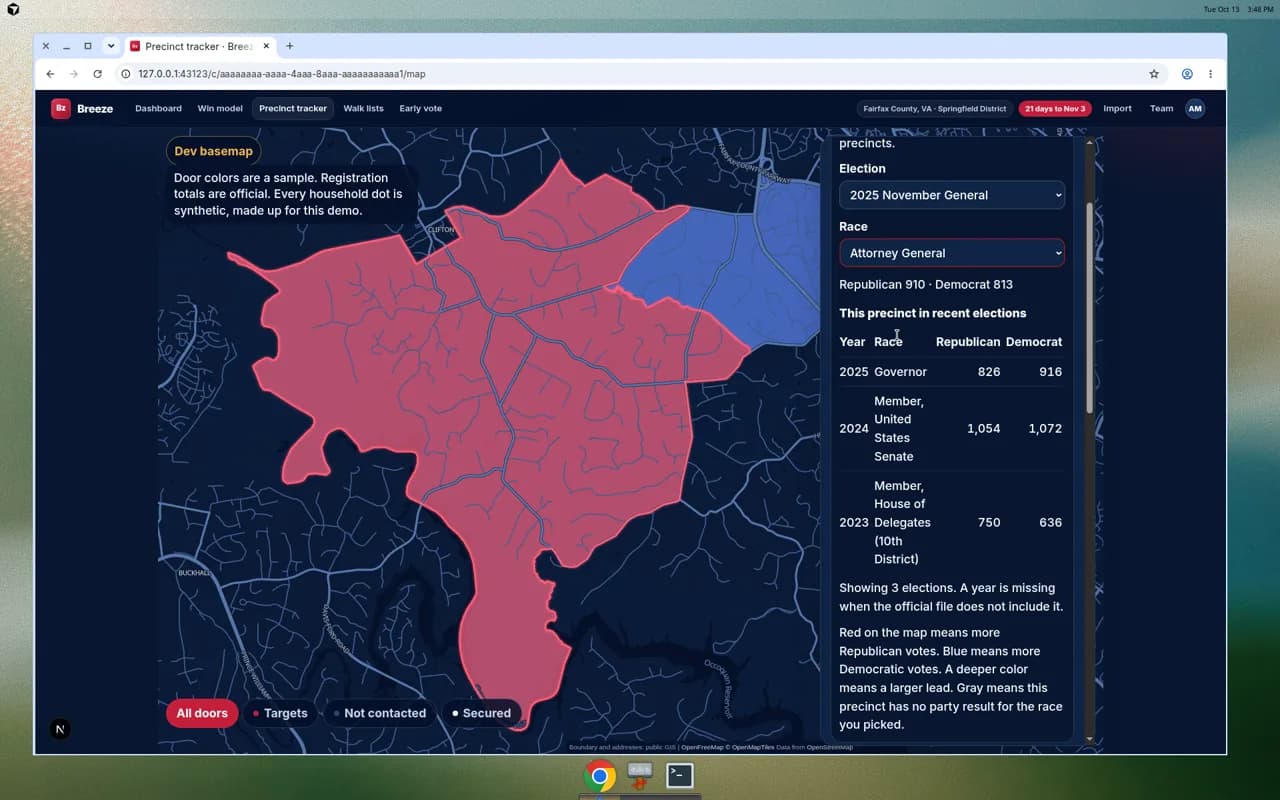Screen dimensions: 1280x800
Task: View site information icon in address bar
Action: [126, 74]
